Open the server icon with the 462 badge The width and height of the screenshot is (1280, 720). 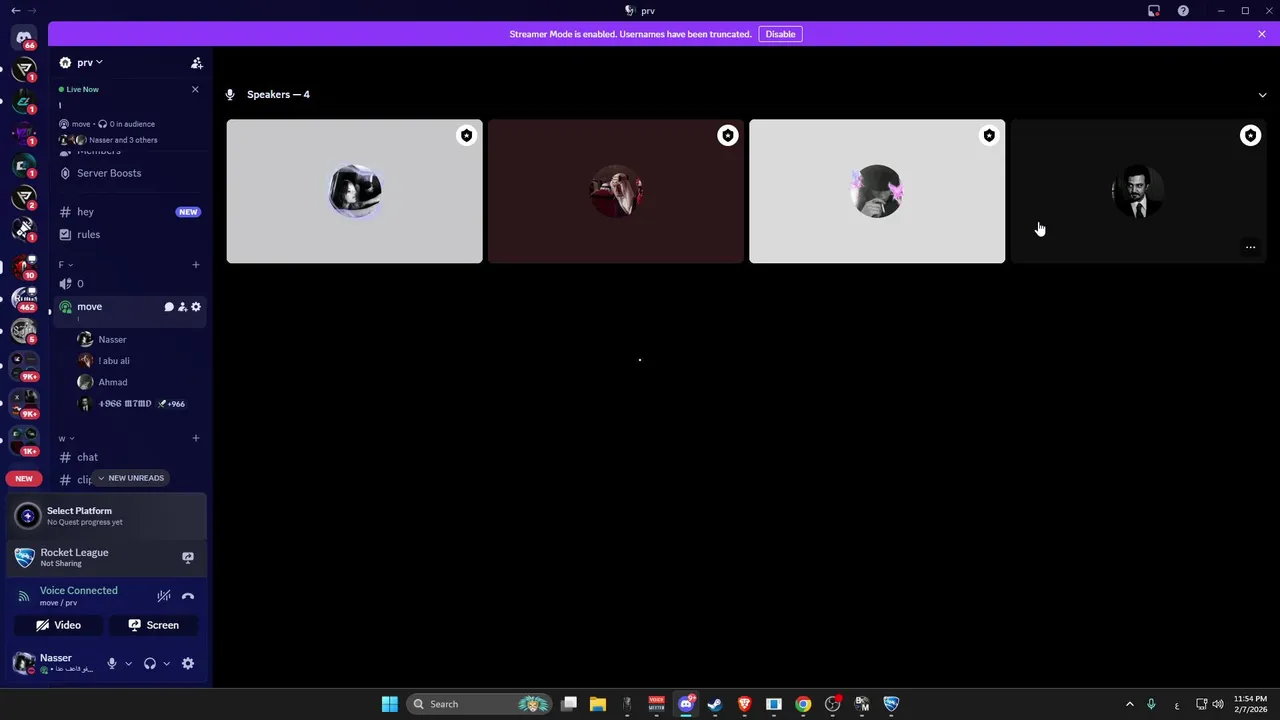click(x=24, y=298)
